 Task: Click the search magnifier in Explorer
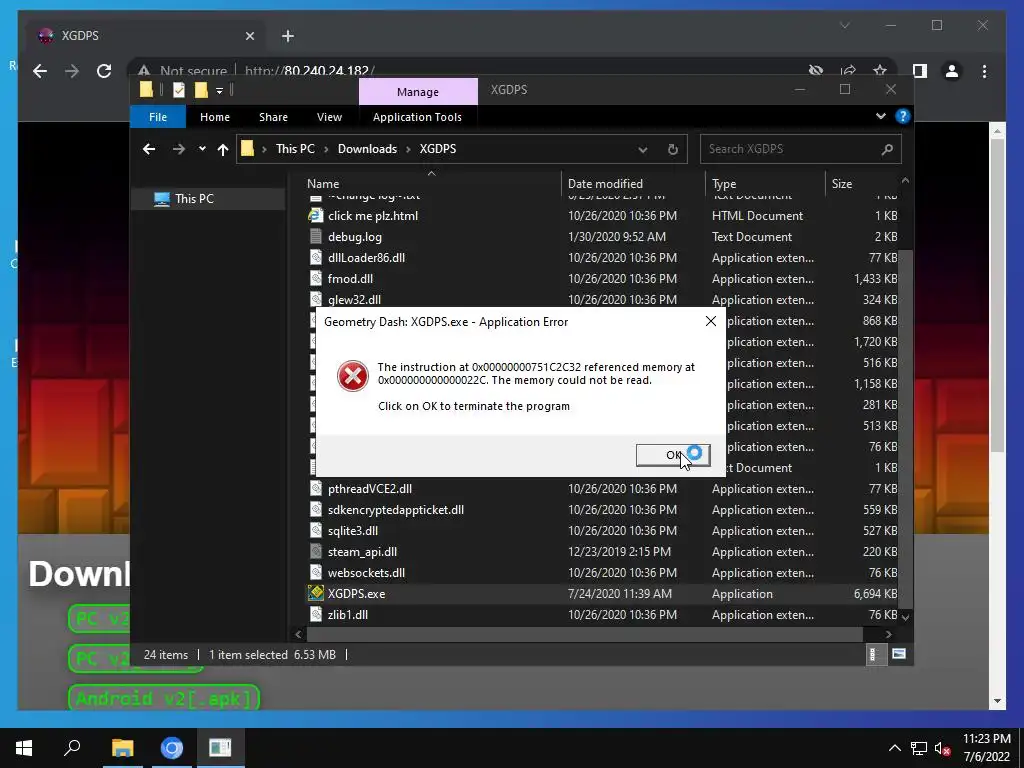[x=887, y=150]
